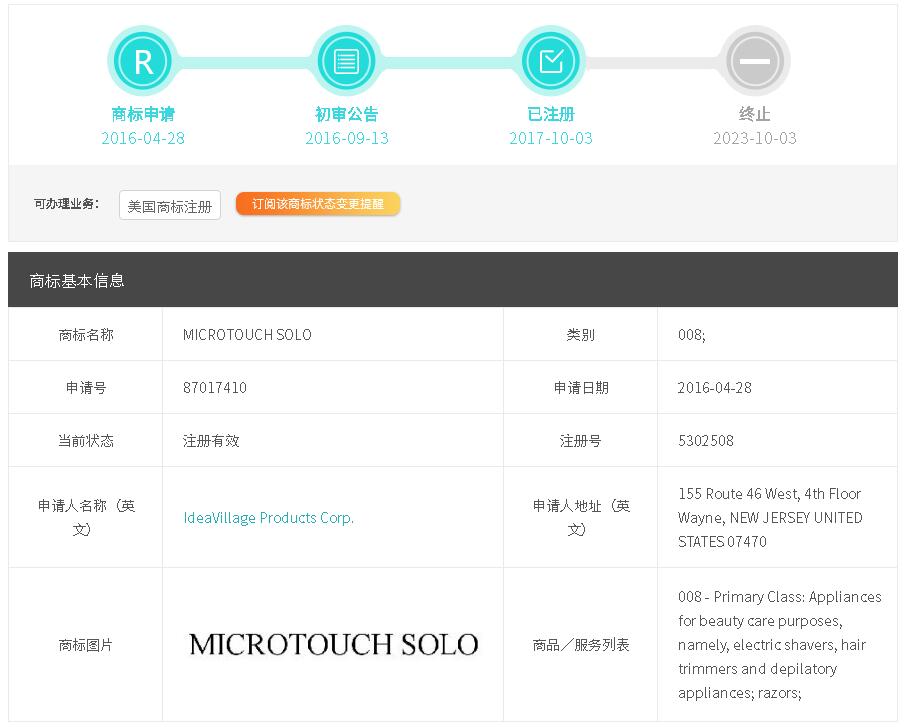The image size is (904, 727).
Task: Click the 终止 stage label
Action: pos(754,114)
